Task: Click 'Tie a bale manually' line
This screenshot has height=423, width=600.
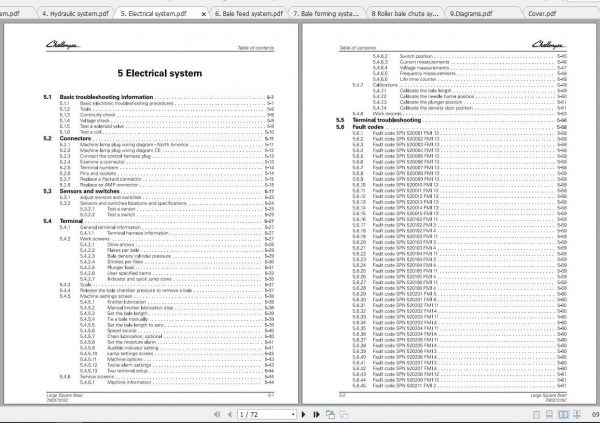Action: (177, 319)
